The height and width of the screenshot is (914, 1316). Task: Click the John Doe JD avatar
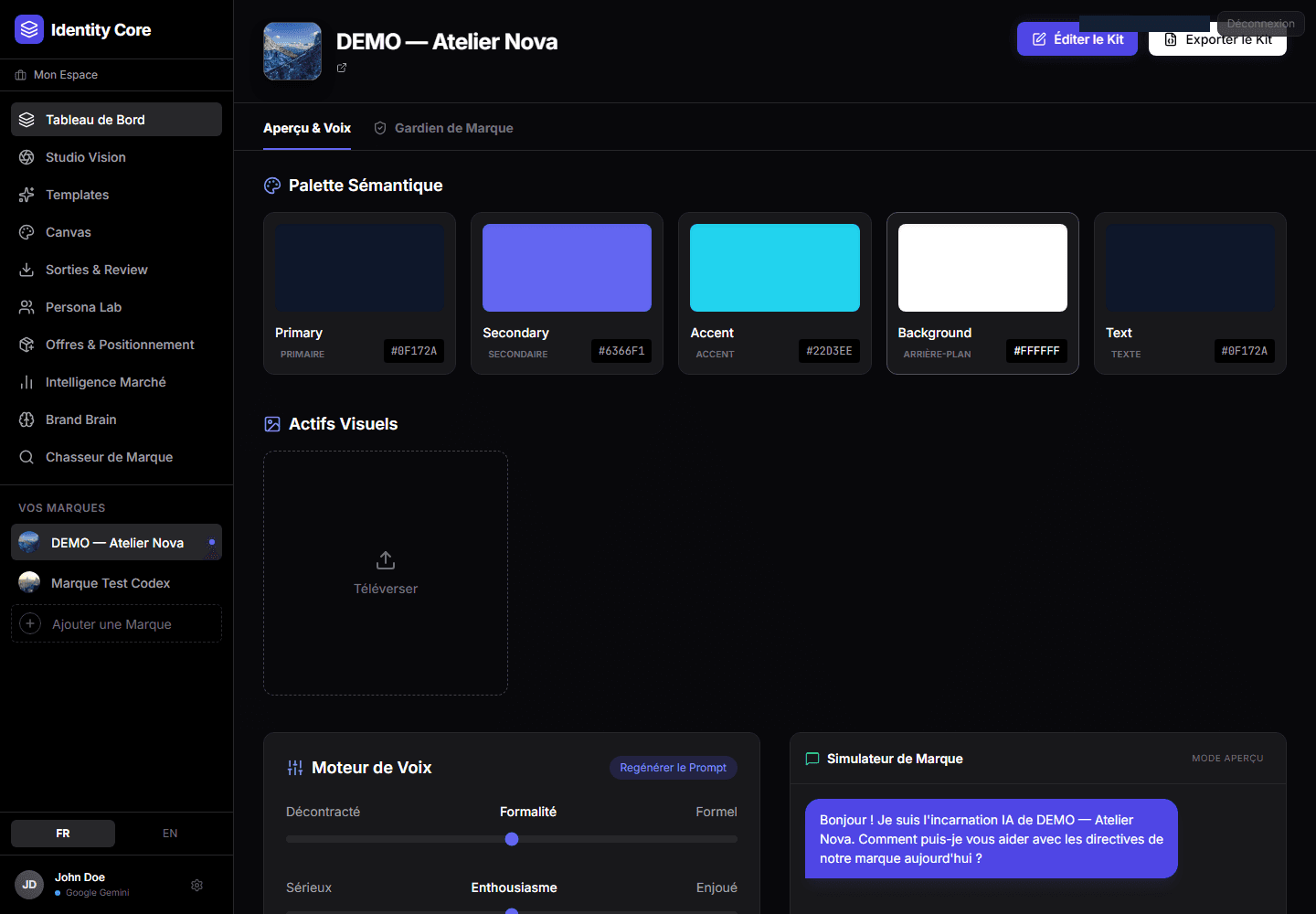29,885
